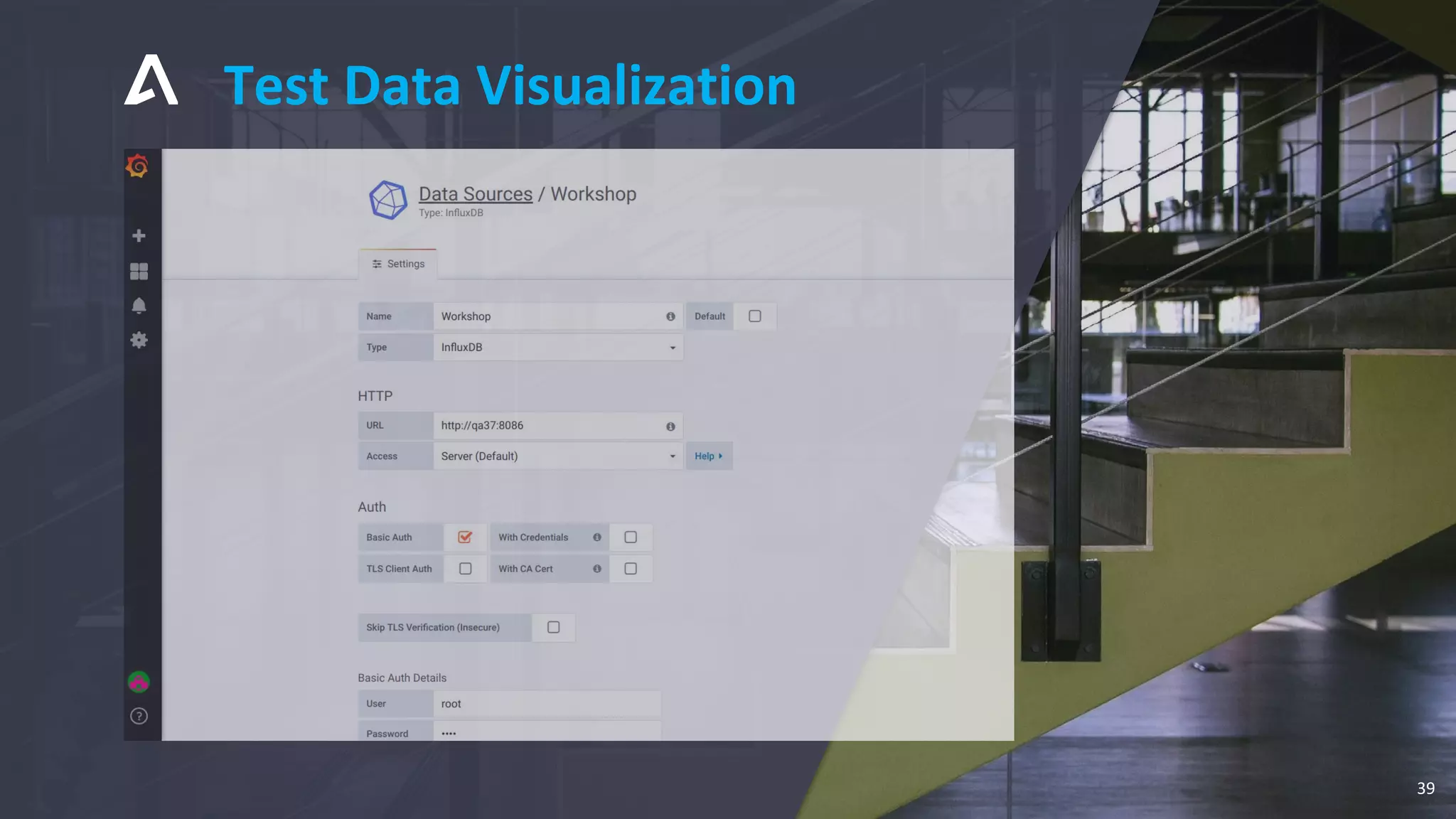Click the Skip TLS Verification (Insecure) label
This screenshot has width=1456, height=819.
point(433,628)
